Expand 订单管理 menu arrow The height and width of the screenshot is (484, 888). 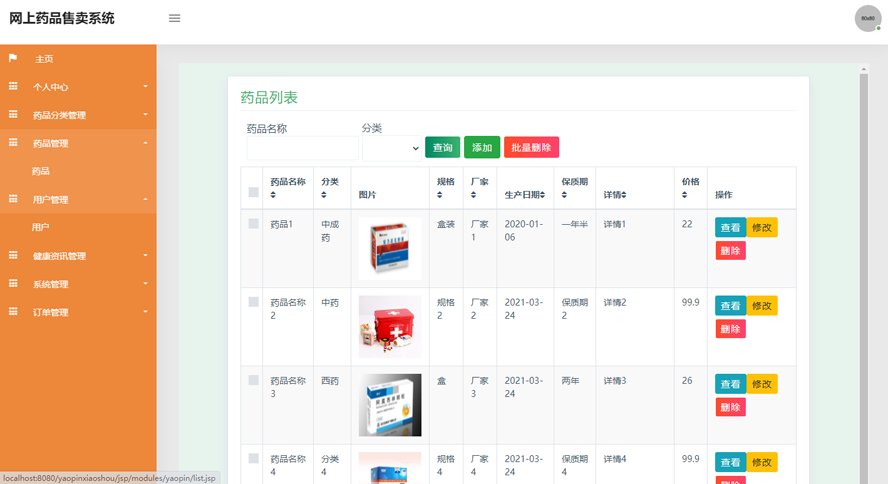click(x=146, y=311)
